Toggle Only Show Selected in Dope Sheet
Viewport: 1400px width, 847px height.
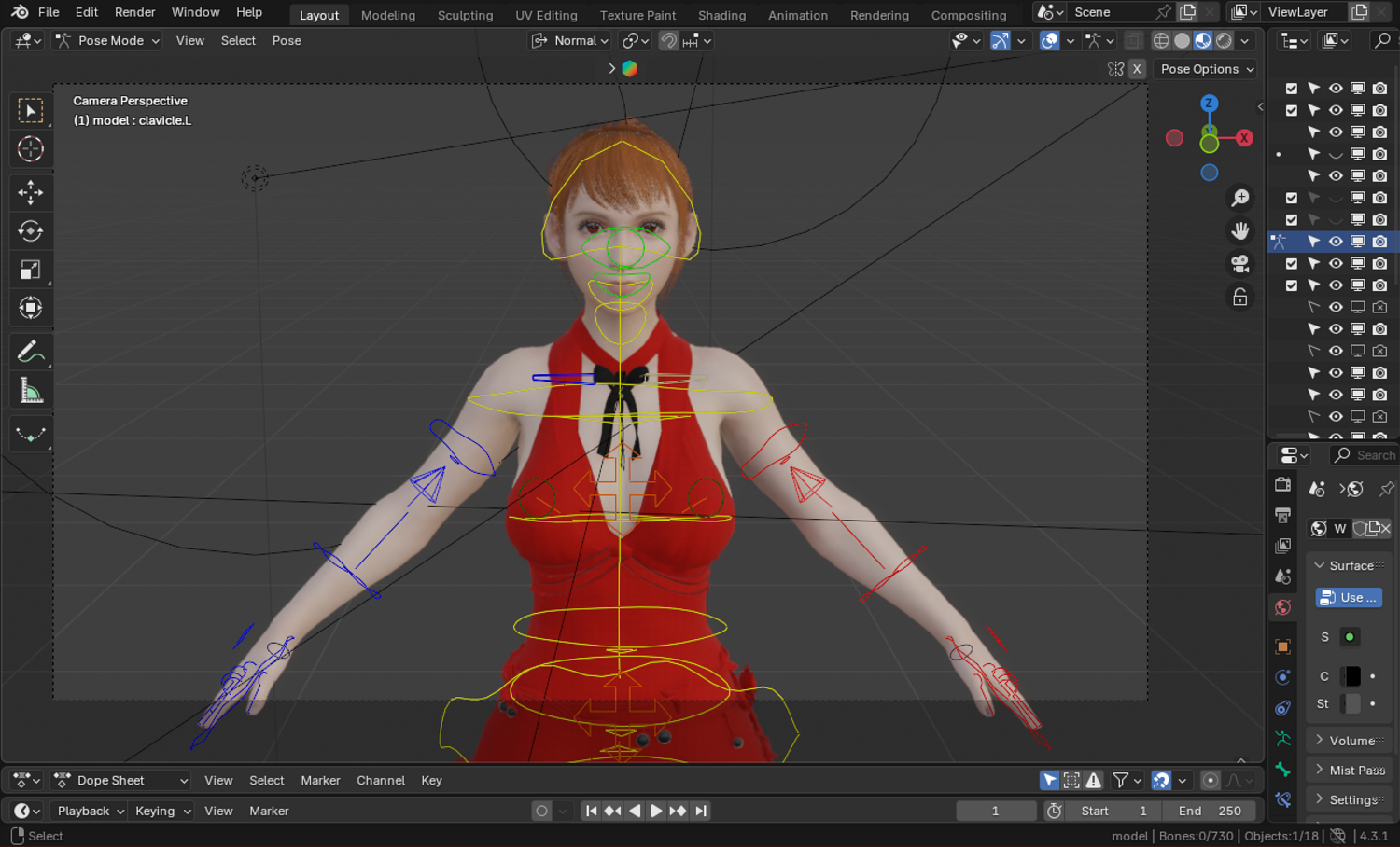pyautogui.click(x=1050, y=781)
